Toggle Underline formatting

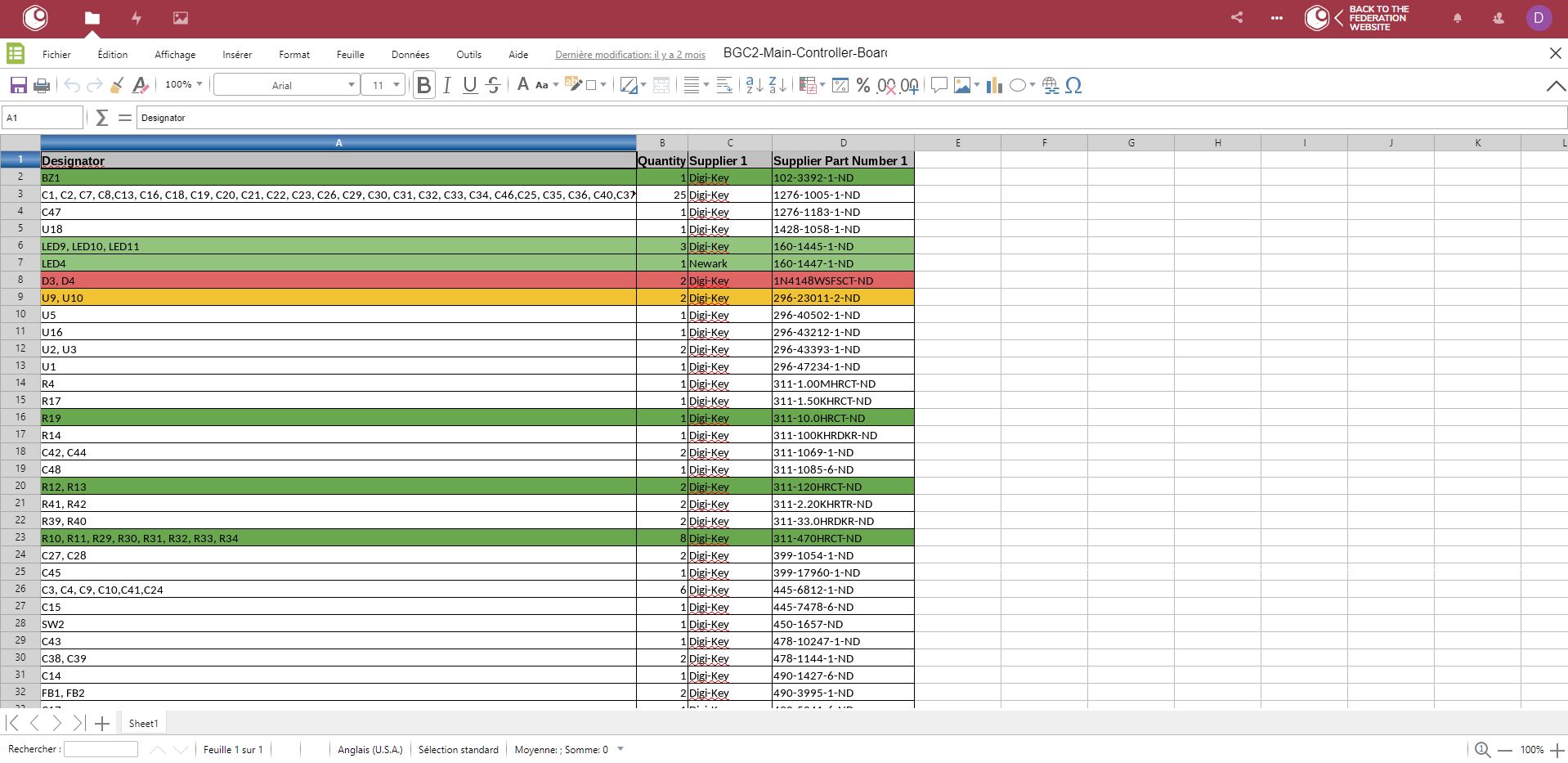coord(469,85)
